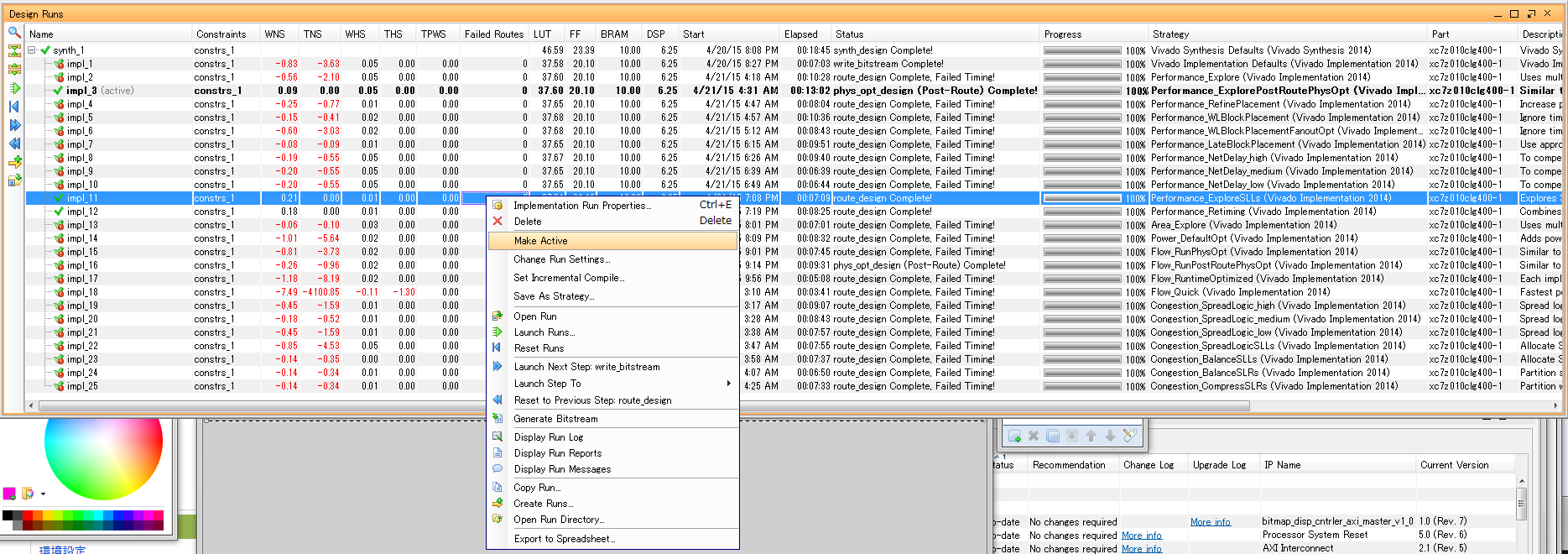Select Export to Spreadsheet menu entry

(612, 539)
